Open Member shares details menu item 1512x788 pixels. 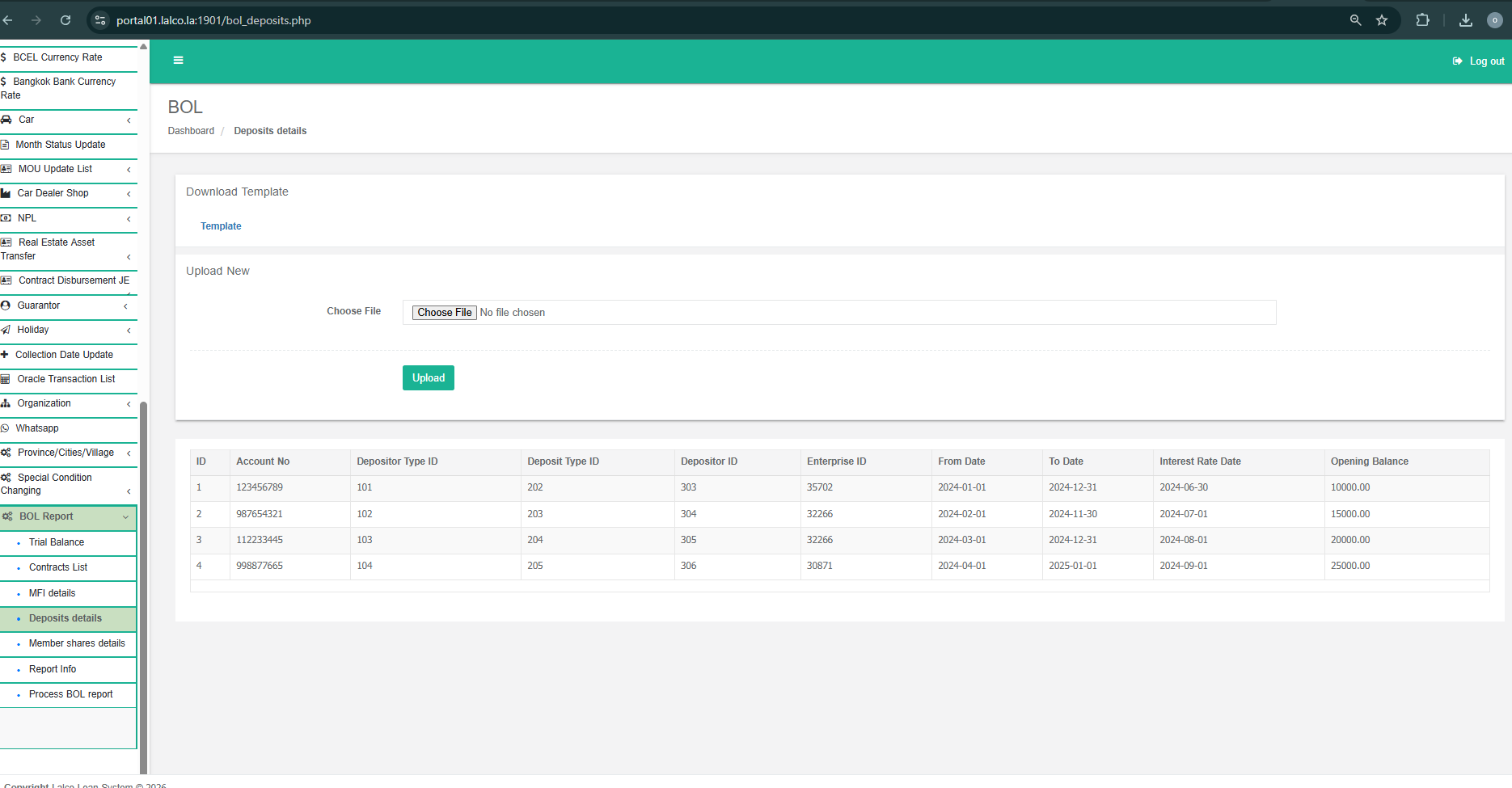coord(77,643)
